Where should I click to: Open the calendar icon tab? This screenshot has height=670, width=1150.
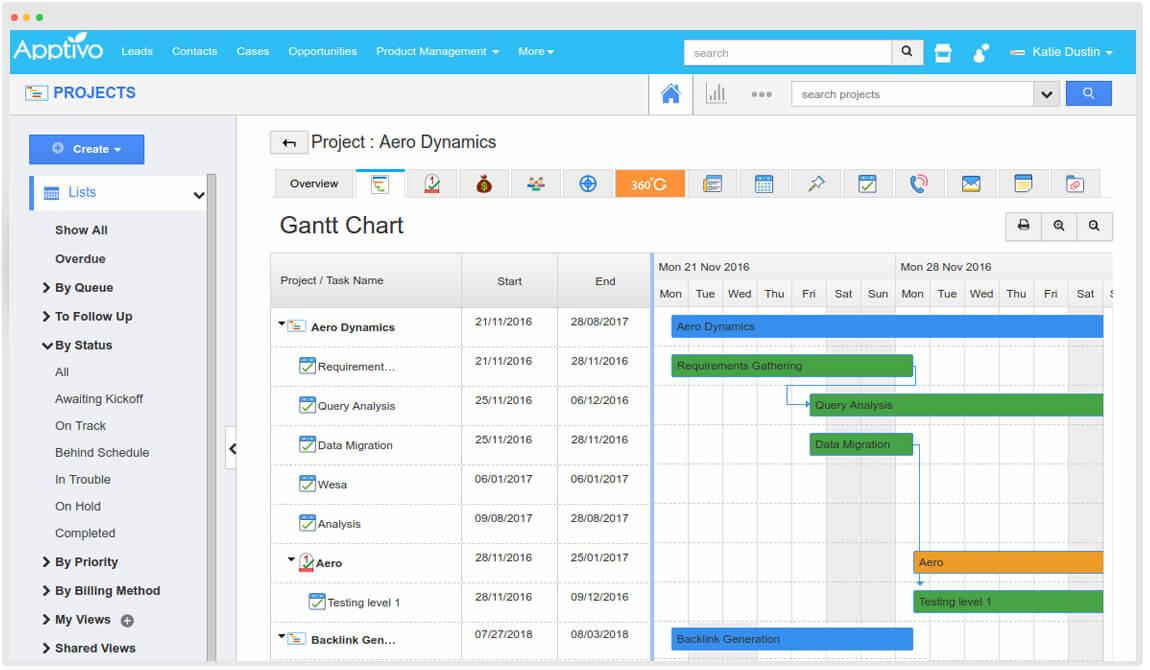763,183
